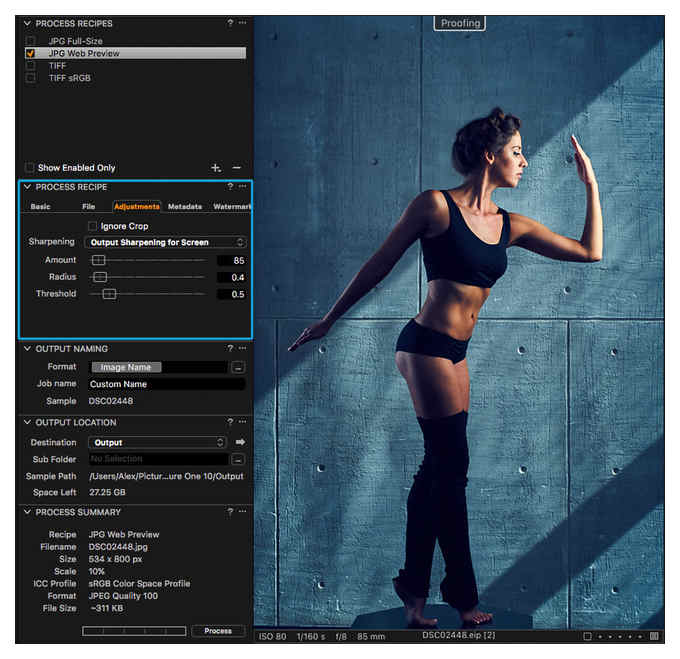Select the TIFF recipe row label
The image size is (680, 659).
click(57, 66)
